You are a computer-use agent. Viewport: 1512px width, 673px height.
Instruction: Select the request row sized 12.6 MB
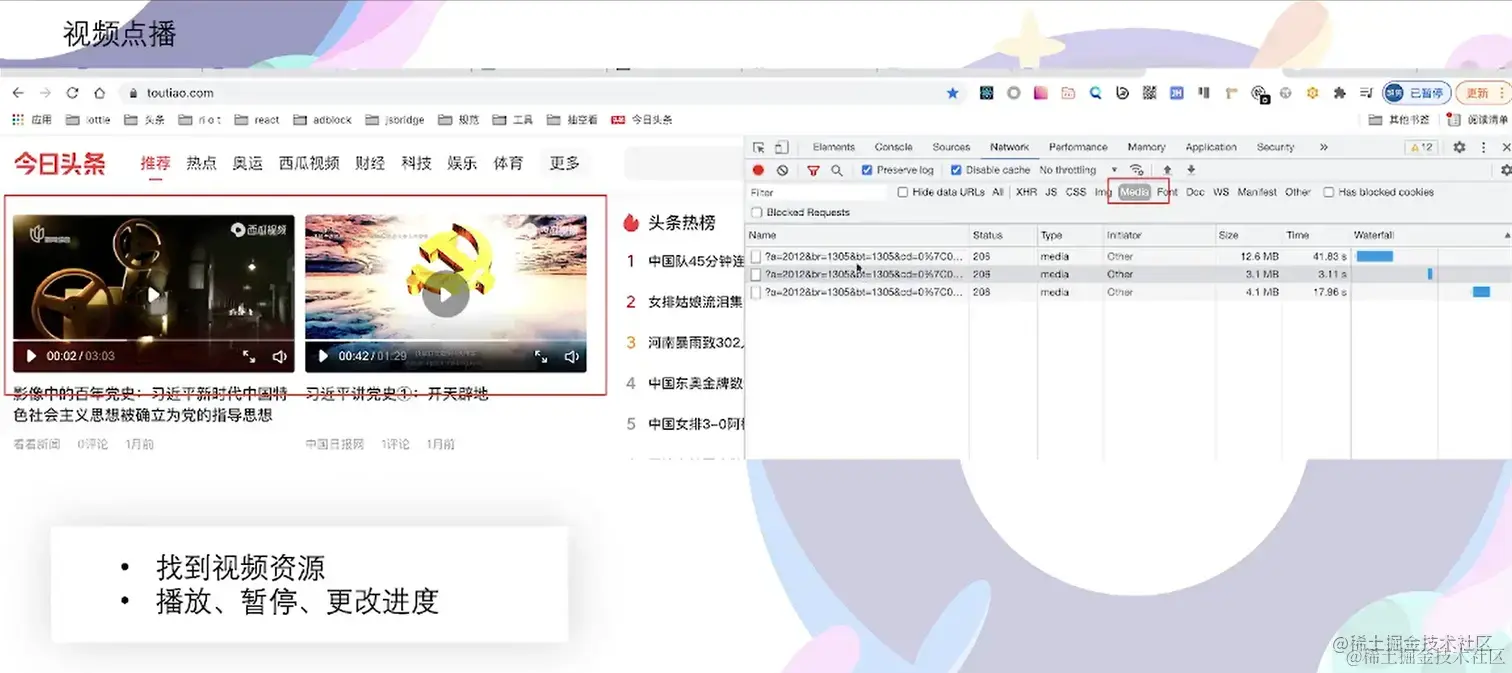[1127, 256]
